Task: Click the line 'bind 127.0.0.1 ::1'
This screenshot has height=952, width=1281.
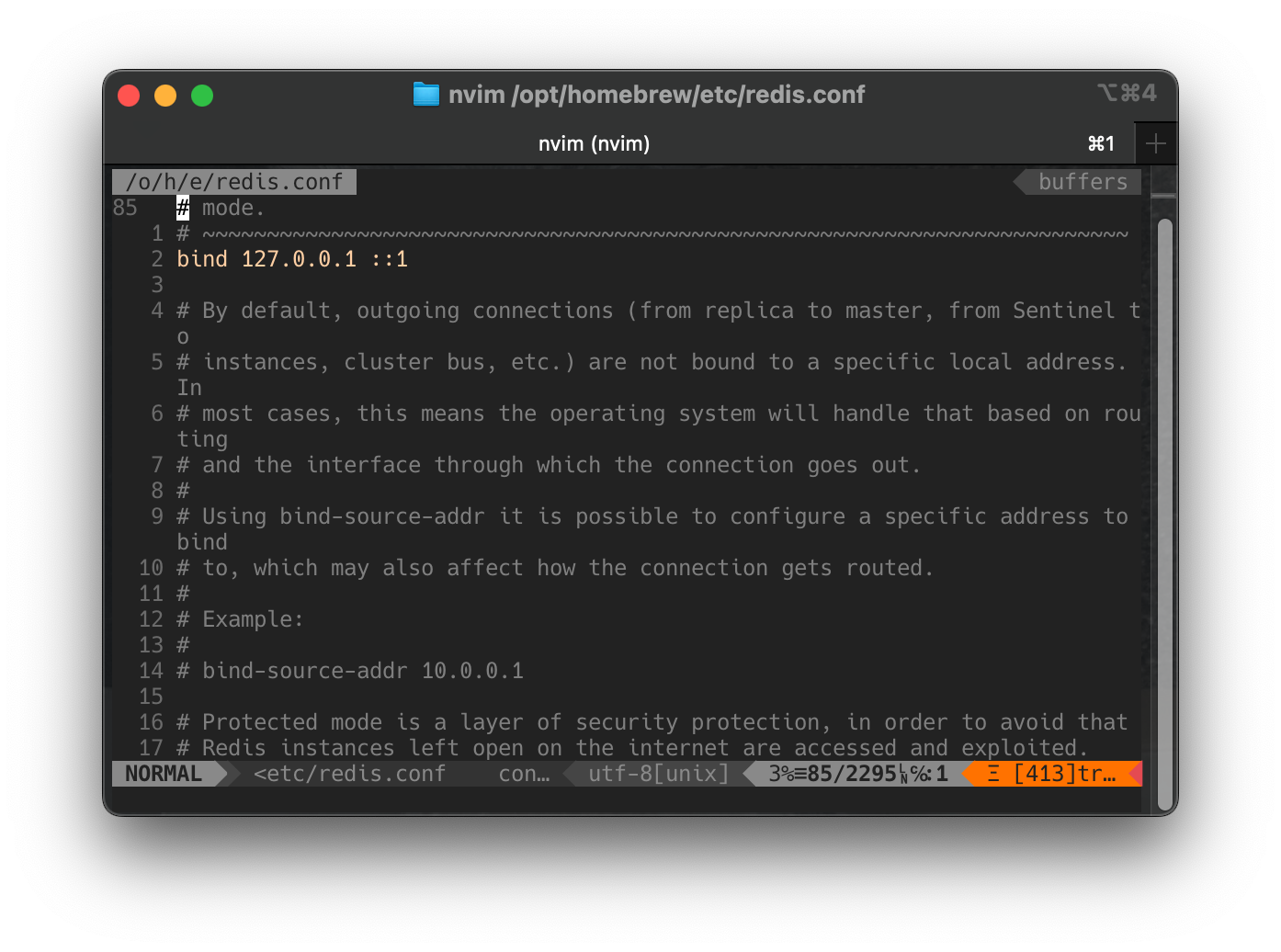Action: [x=292, y=259]
